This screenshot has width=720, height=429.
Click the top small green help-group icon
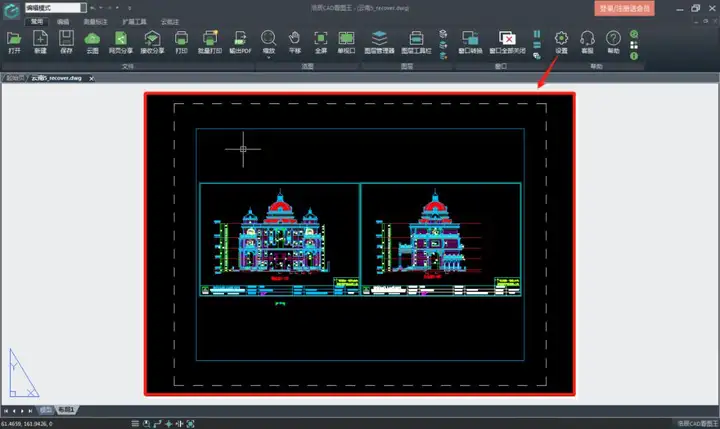pos(634,34)
